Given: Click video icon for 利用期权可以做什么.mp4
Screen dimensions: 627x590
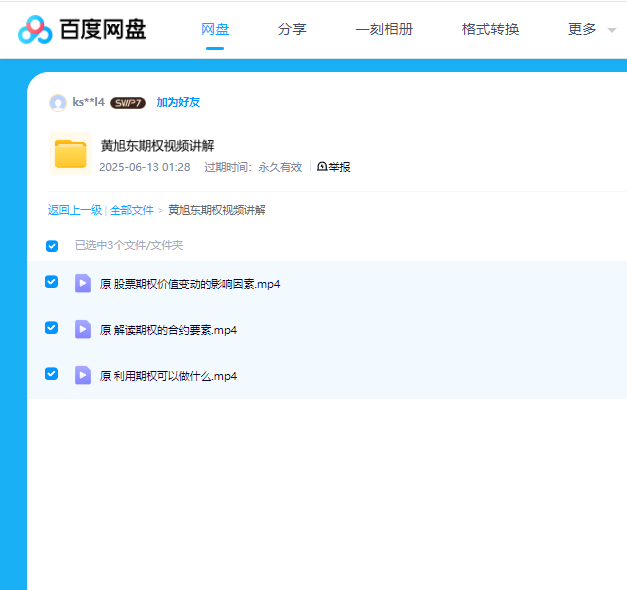Looking at the screenshot, I should (x=83, y=375).
